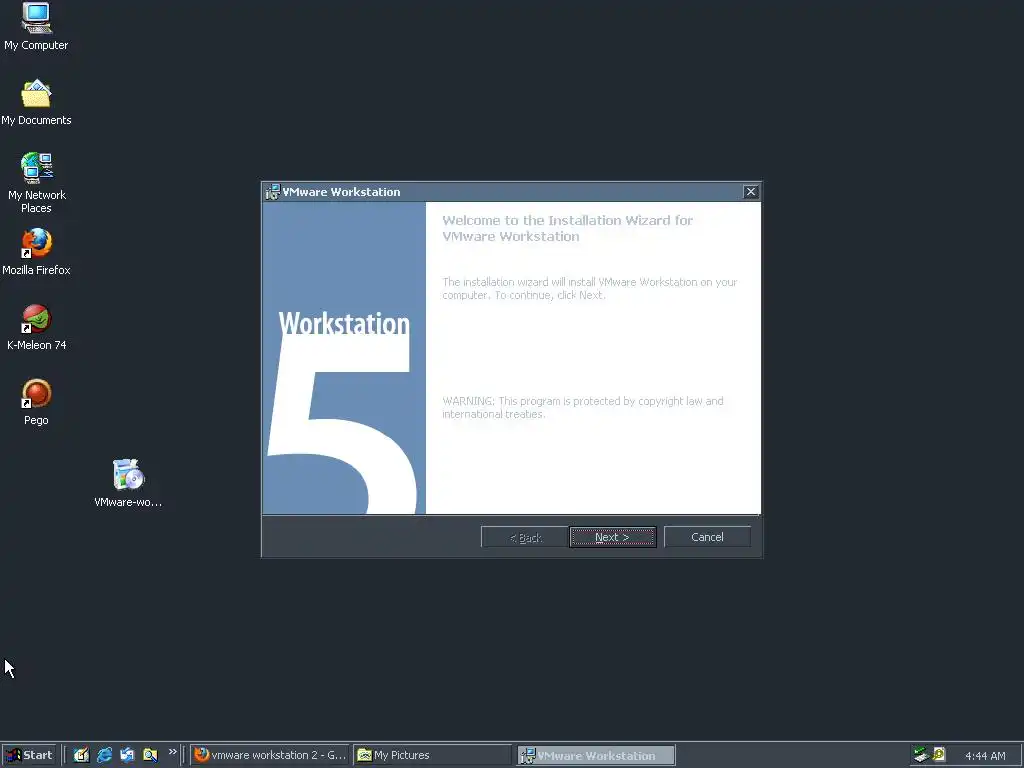
Task: Click the first quick launch notepad-style icon
Action: pos(81,755)
